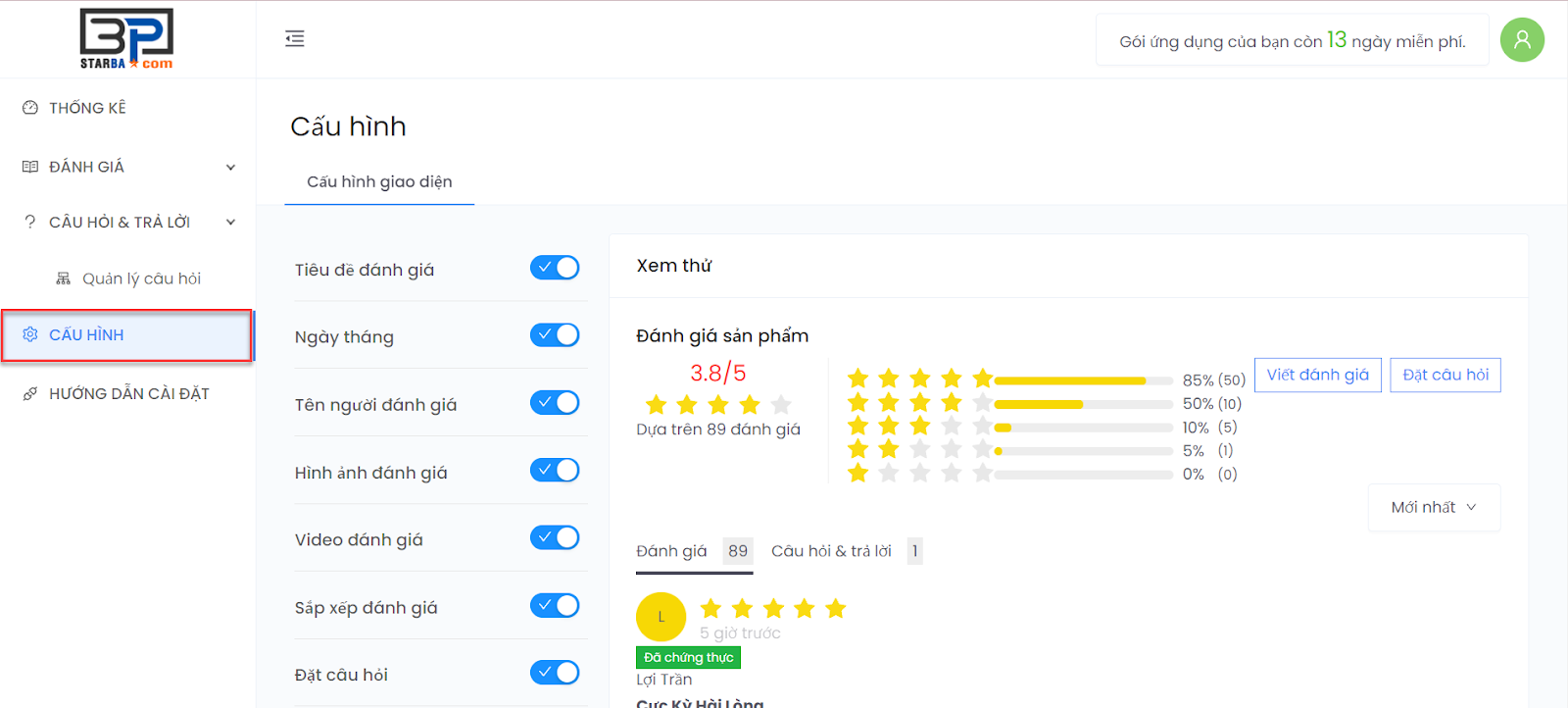Collapse sidebar with the hamburger menu icon
Screen dimensions: 1568x708
(x=294, y=39)
